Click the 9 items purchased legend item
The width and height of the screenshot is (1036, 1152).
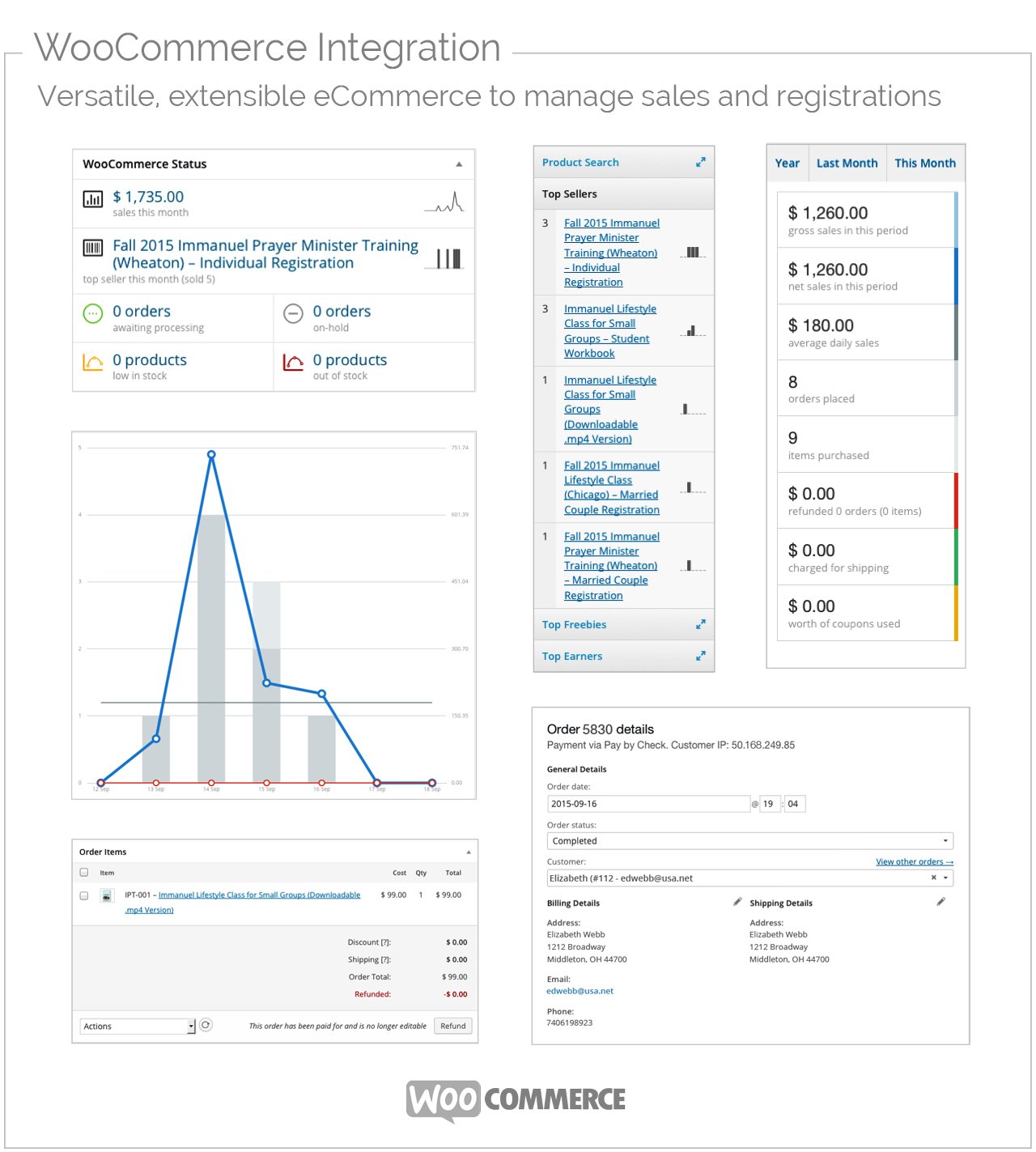[x=866, y=444]
